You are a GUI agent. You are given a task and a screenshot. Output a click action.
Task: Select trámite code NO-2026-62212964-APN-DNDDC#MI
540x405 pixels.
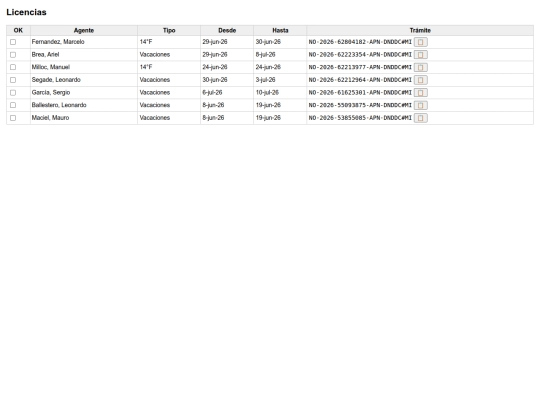[x=360, y=80]
